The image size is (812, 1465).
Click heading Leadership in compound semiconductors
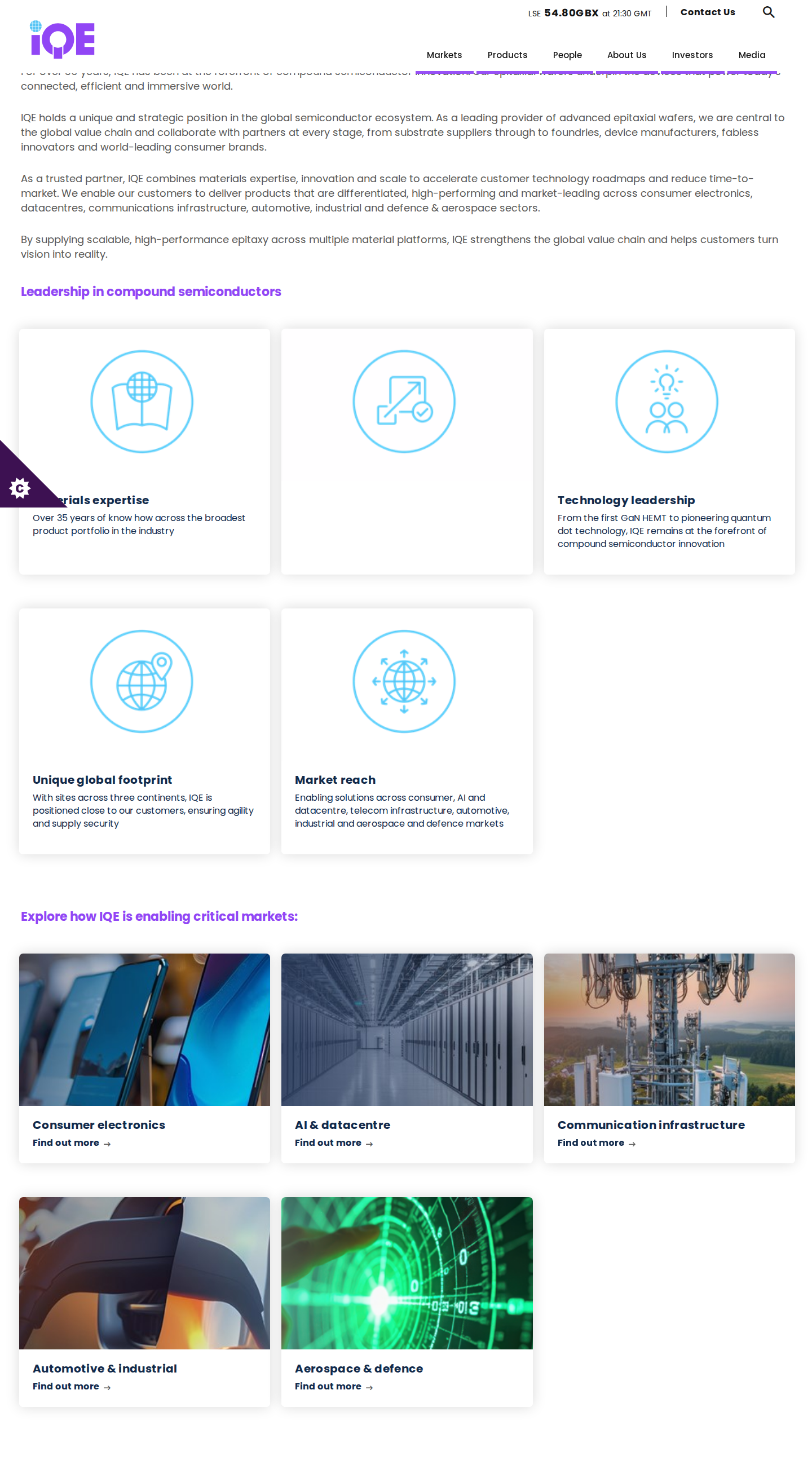tap(151, 292)
